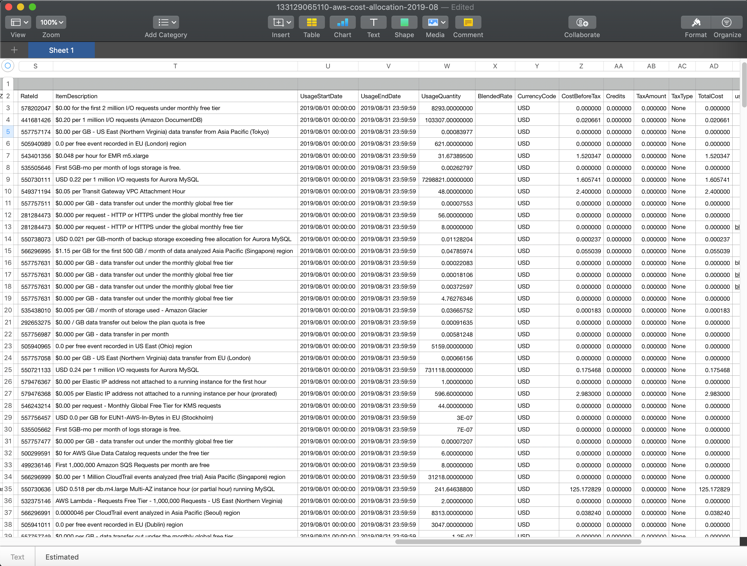This screenshot has height=566, width=747.
Task: Select the Amazon Glacier storage description cell
Action: [175, 310]
